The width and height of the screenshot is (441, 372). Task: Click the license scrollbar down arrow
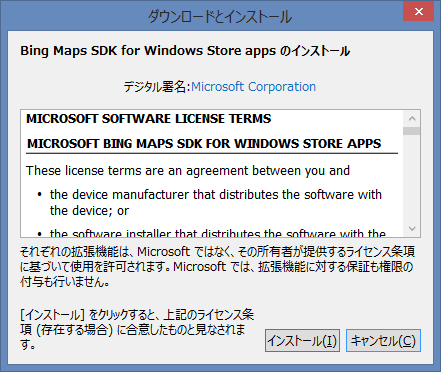[x=412, y=229]
